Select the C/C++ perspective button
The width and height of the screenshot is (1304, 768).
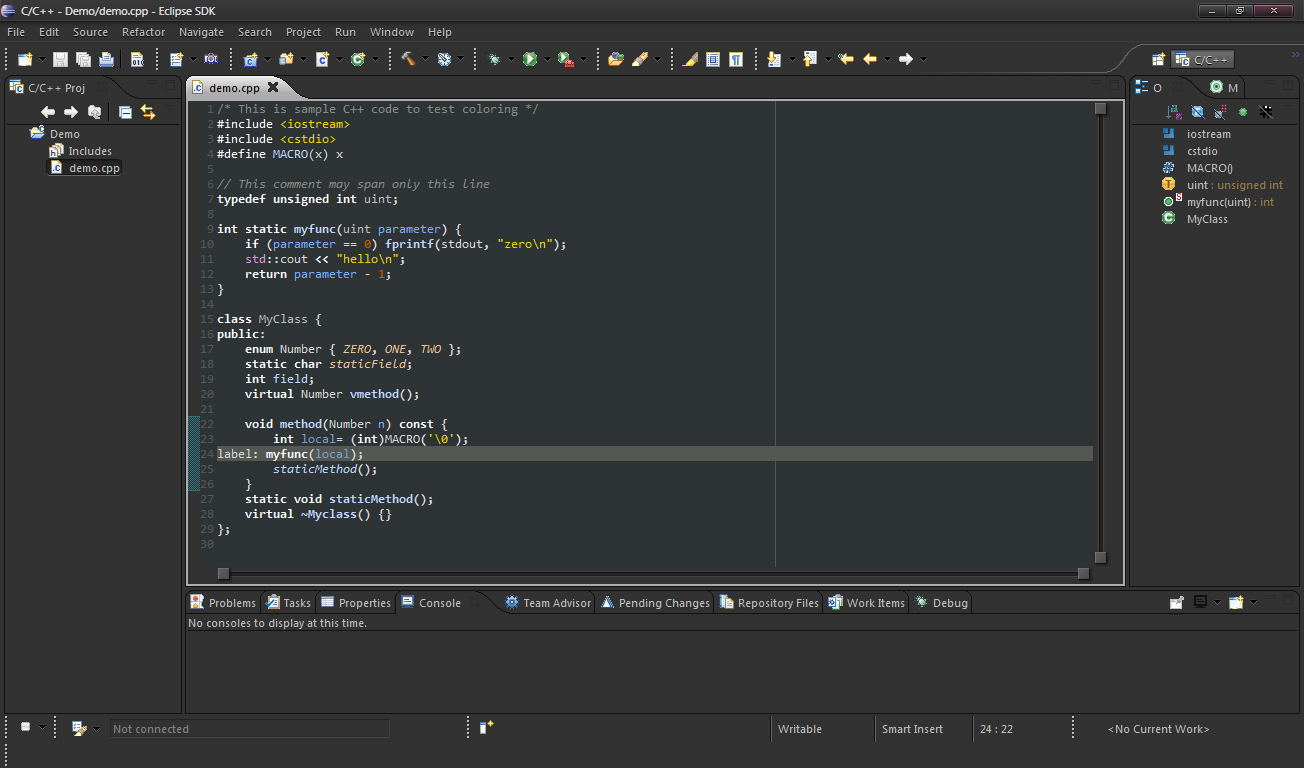pyautogui.click(x=1202, y=59)
